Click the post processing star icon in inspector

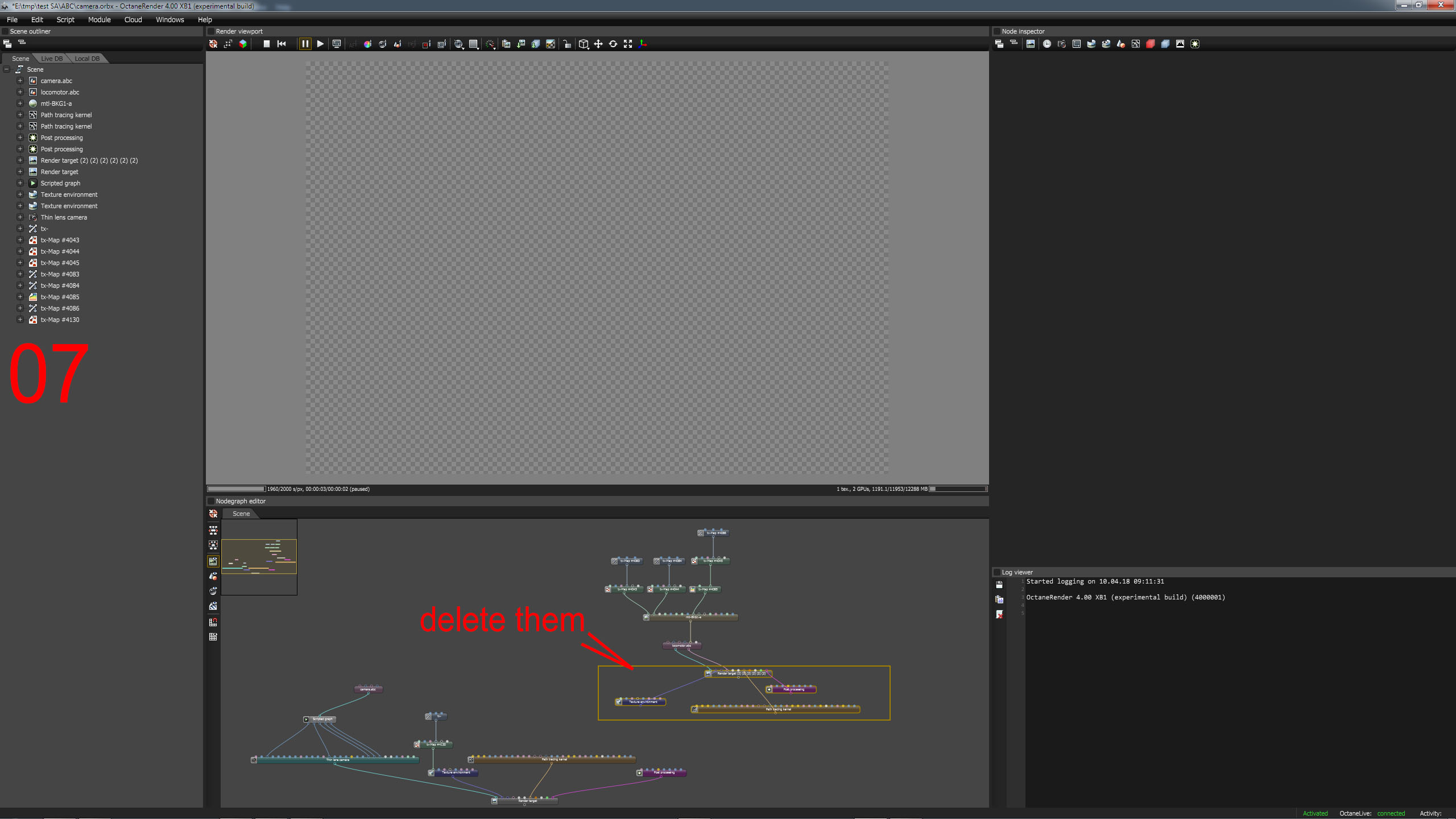1195,44
